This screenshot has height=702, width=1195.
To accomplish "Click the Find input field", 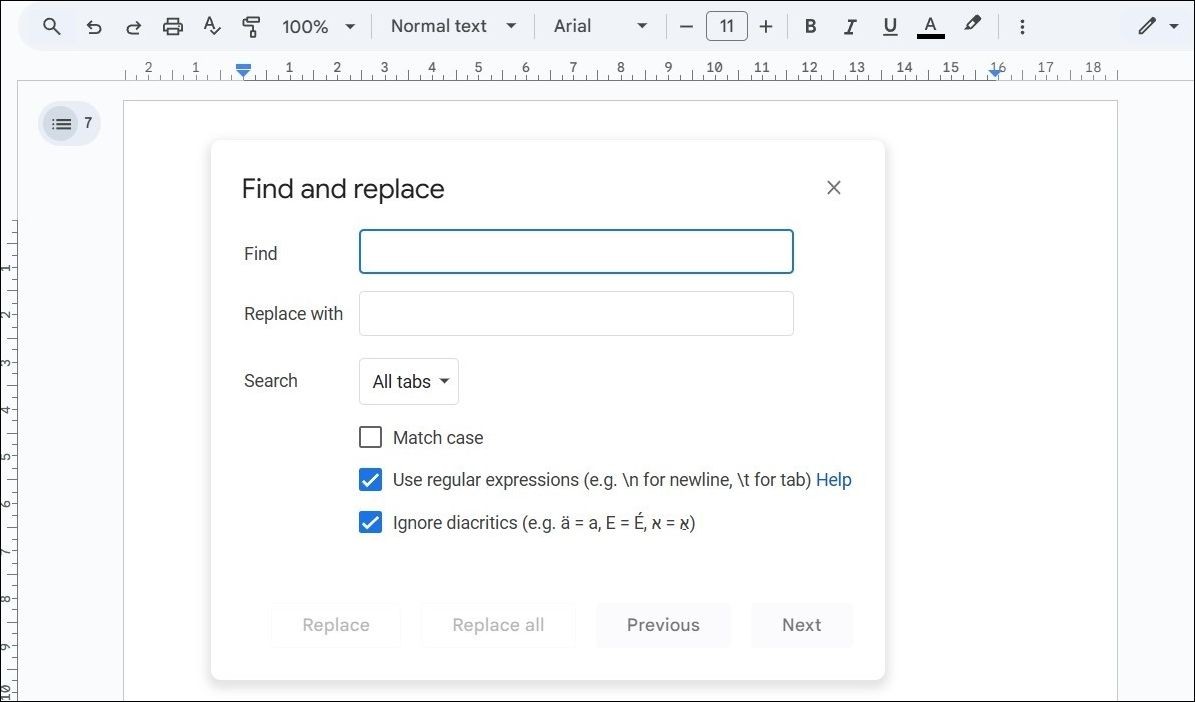I will (x=576, y=252).
